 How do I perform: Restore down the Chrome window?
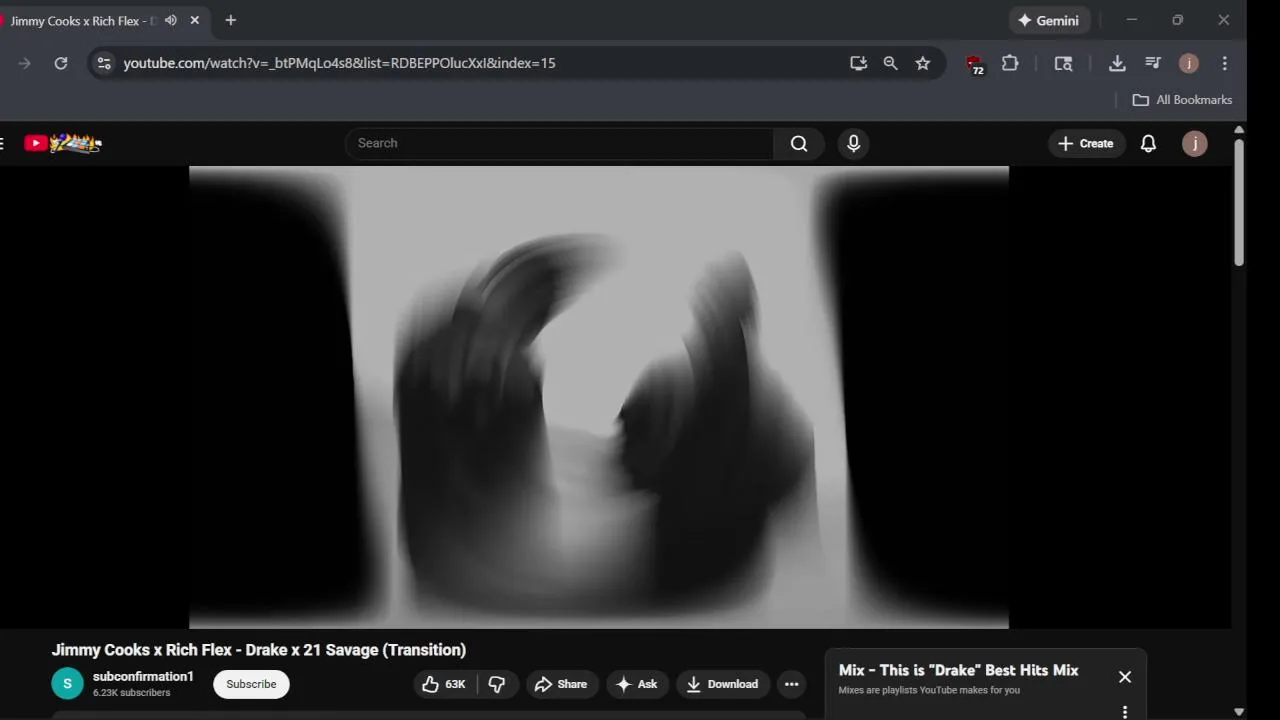coord(1177,20)
